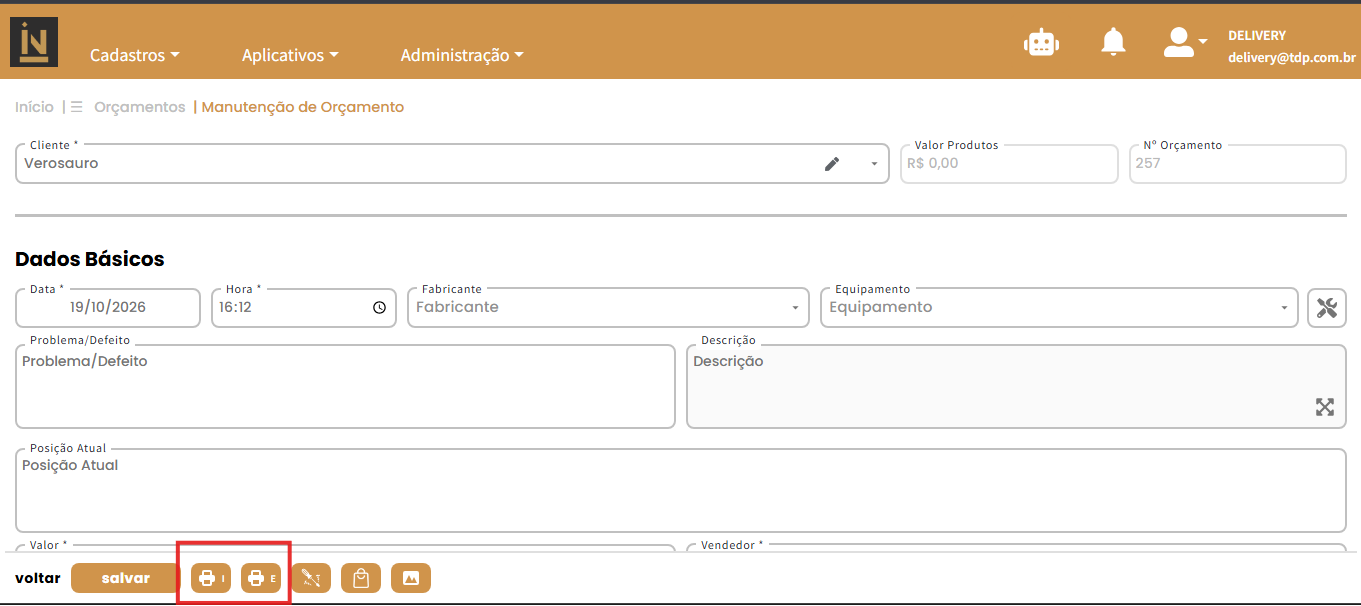The image size is (1361, 606).
Task: Open the robot assistant icon
Action: [x=1042, y=42]
